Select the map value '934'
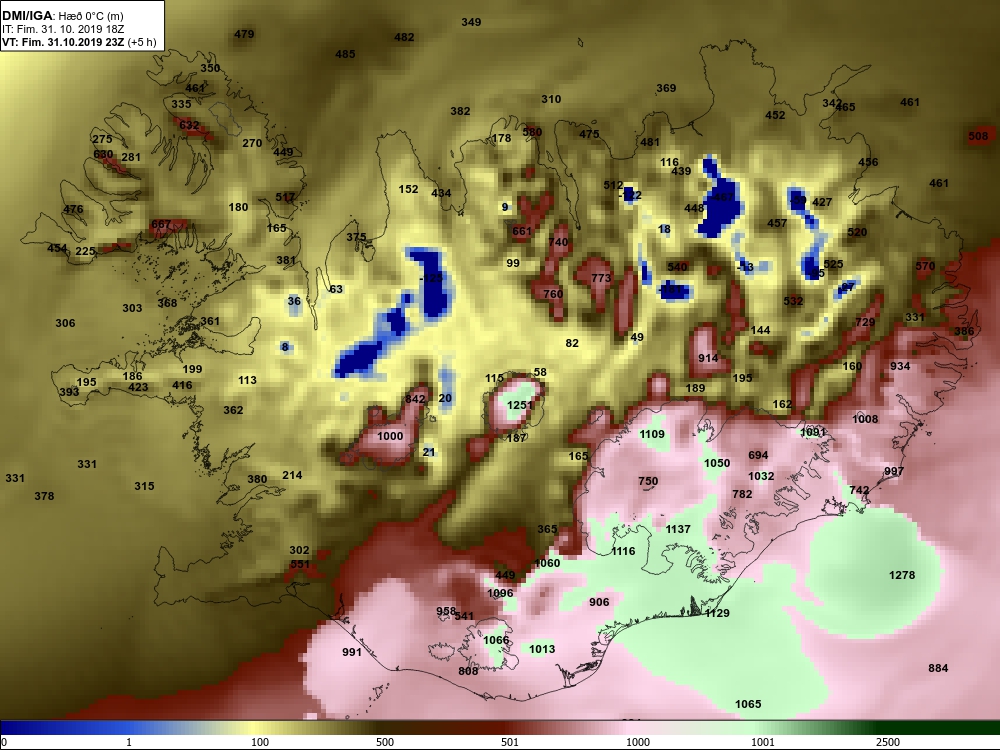Viewport: 1000px width, 750px height. coord(900,366)
